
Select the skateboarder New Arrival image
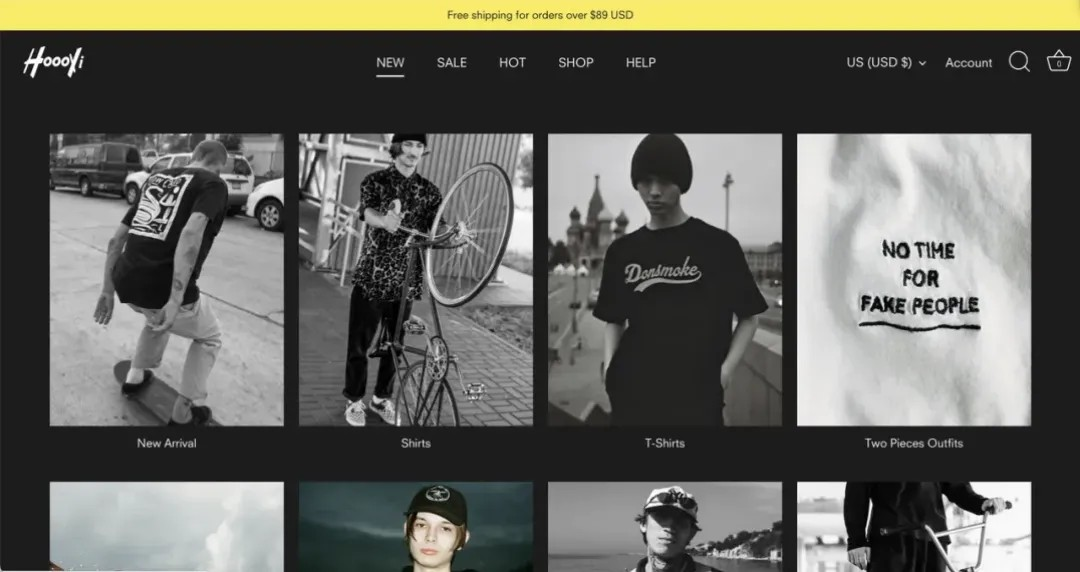[167, 280]
